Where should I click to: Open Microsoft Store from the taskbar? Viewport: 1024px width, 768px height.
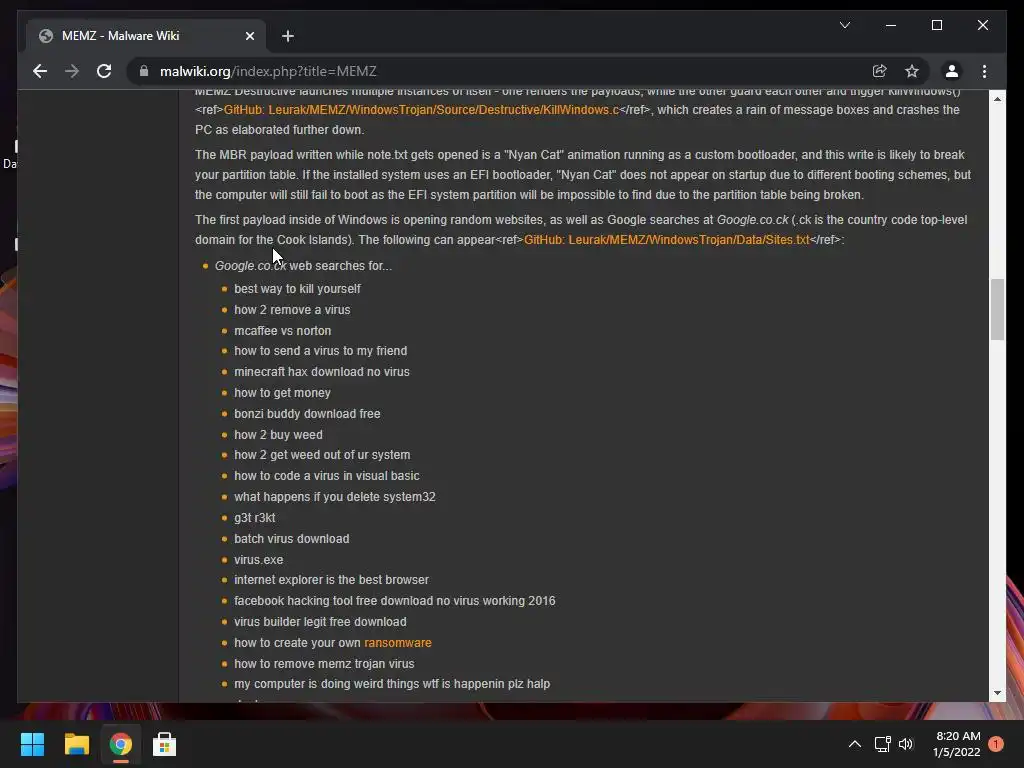click(165, 744)
